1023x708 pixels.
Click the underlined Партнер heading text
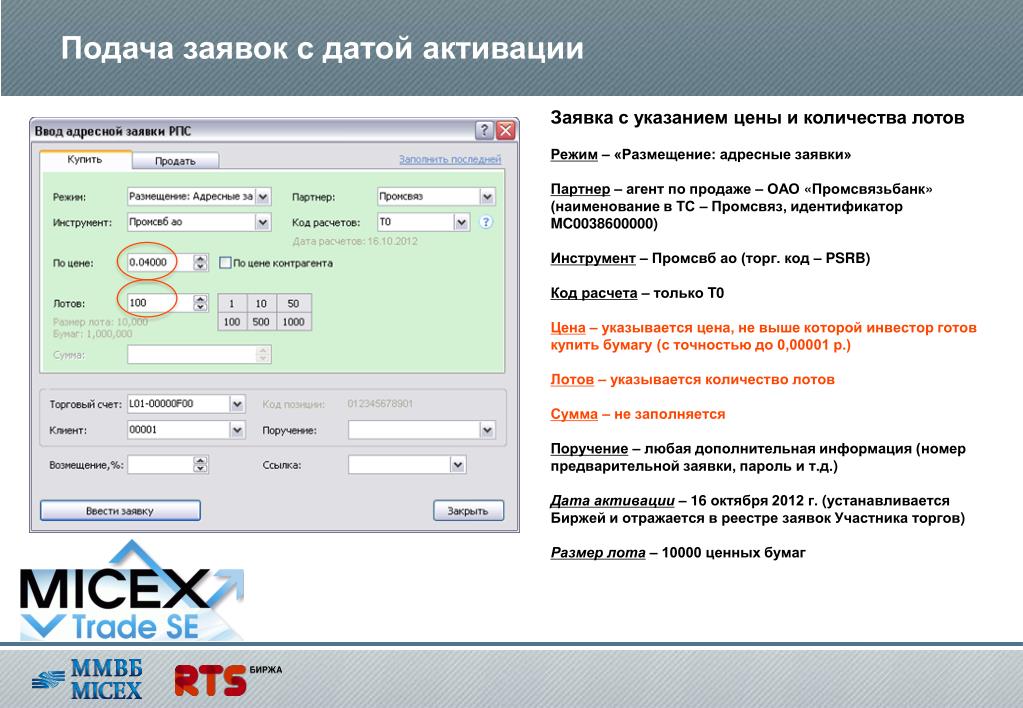[580, 189]
